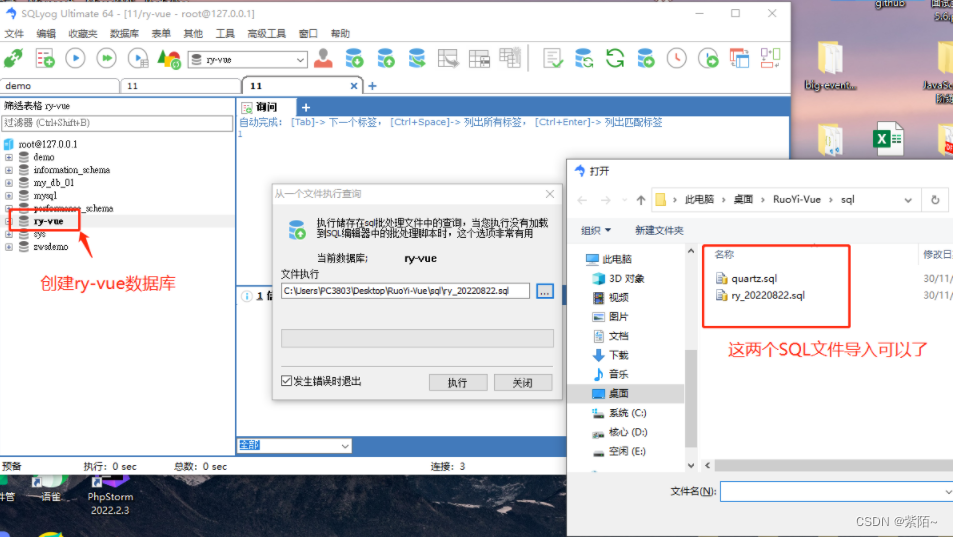
Task: Click the execute and edit results icon
Action: pyautogui.click(x=138, y=58)
